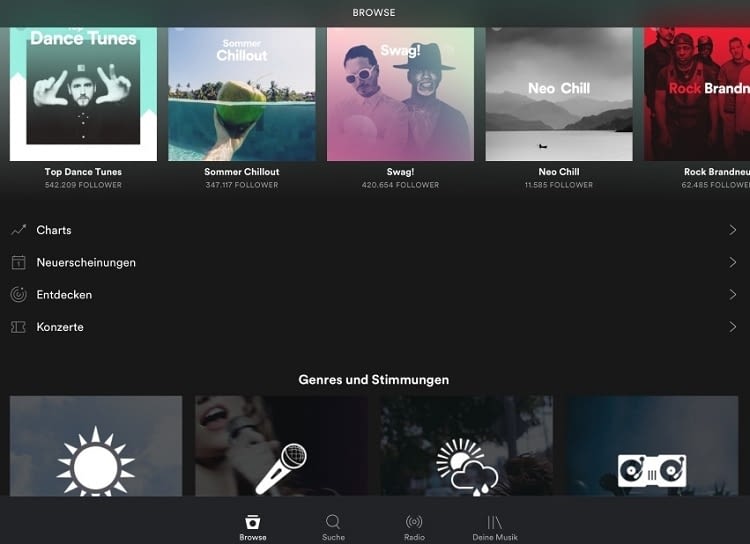Click the Swag! title below the cover
Screen dimensions: 750x544
pos(400,172)
